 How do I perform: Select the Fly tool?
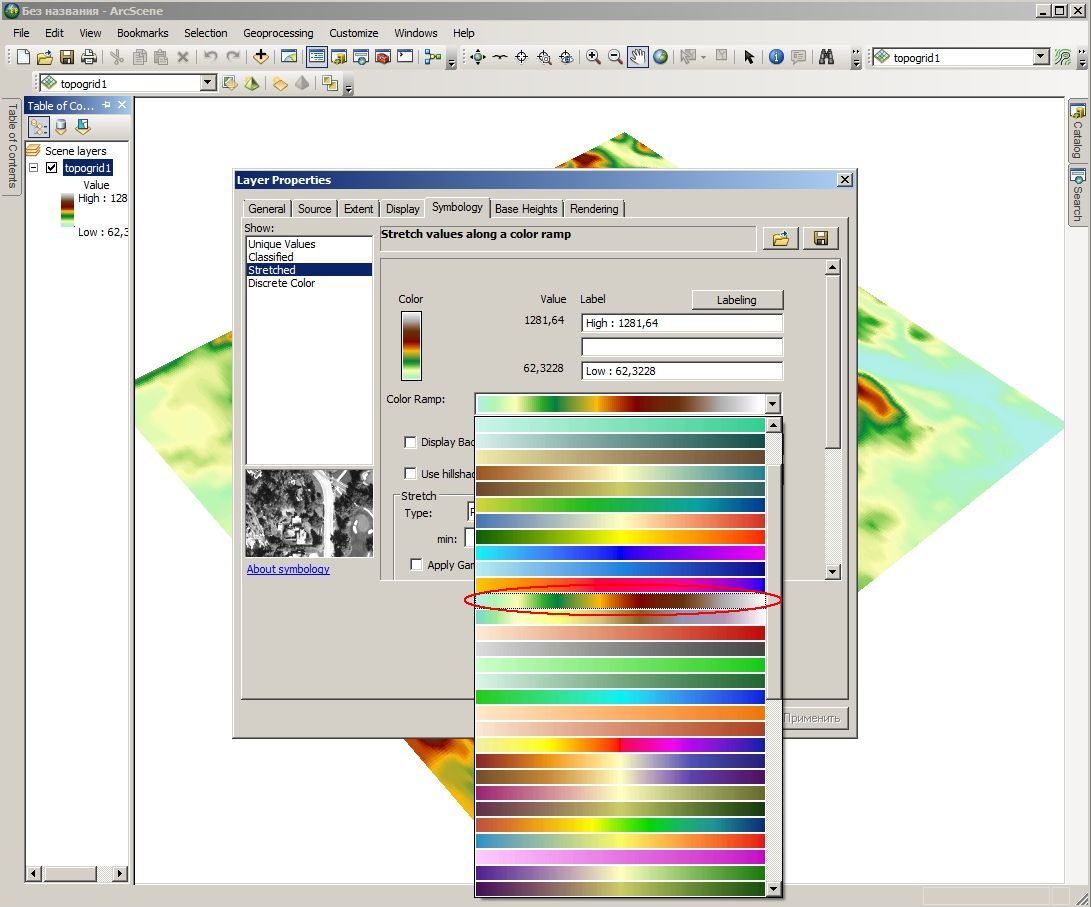click(x=500, y=57)
